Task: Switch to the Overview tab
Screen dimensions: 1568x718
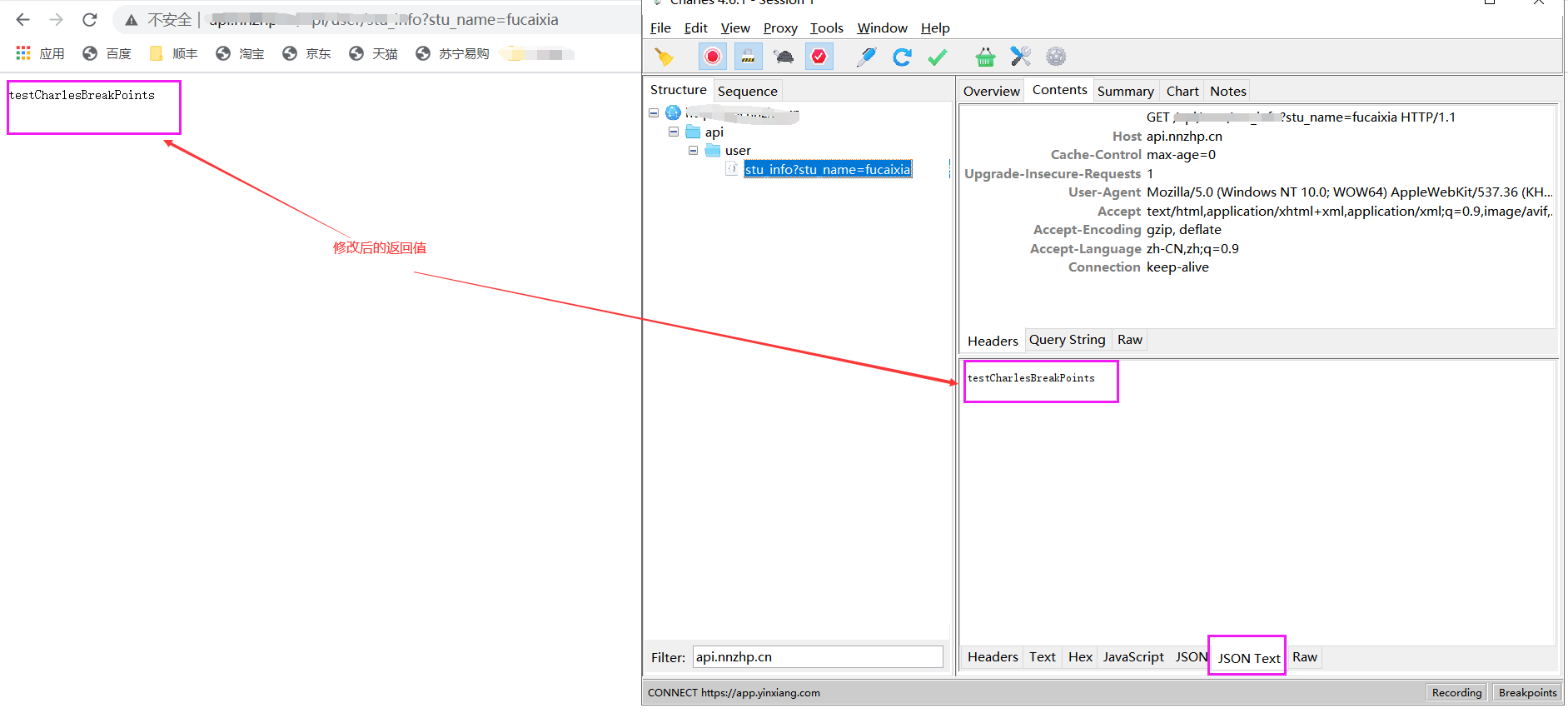Action: click(x=992, y=91)
